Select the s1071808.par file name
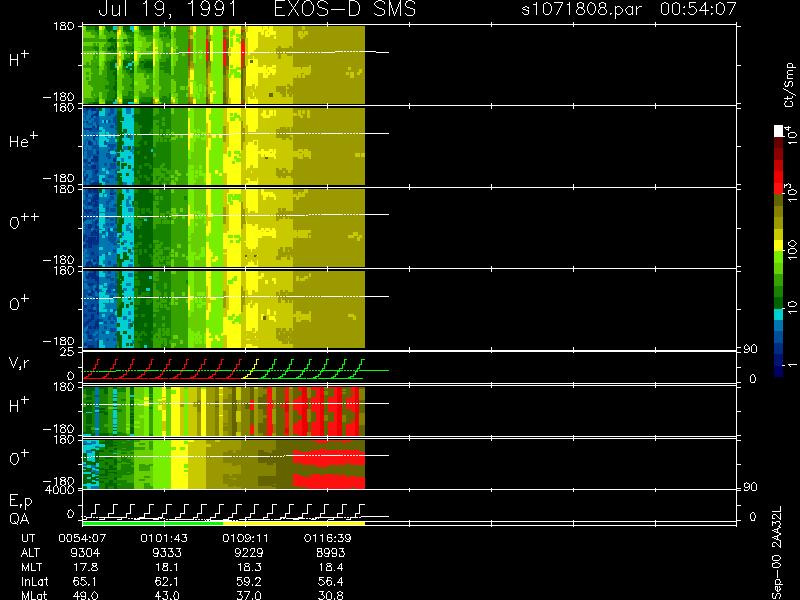800x600 pixels. click(x=581, y=9)
